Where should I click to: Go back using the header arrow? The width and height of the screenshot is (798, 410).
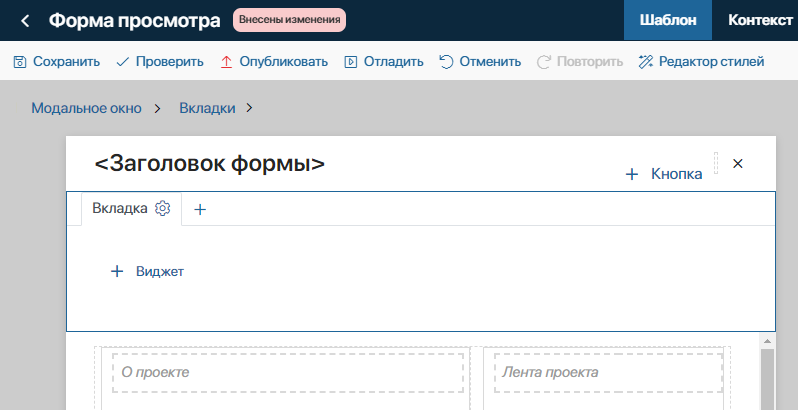25,21
